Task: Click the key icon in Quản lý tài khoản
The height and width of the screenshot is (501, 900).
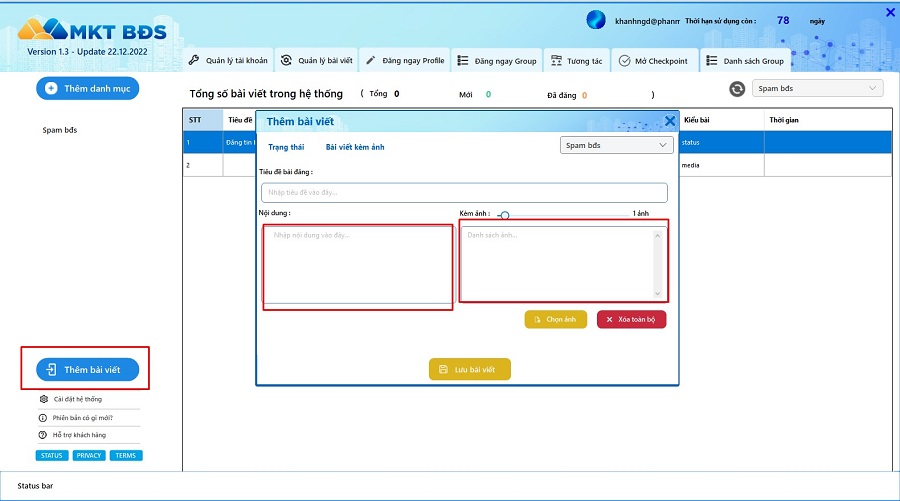Action: 194,60
